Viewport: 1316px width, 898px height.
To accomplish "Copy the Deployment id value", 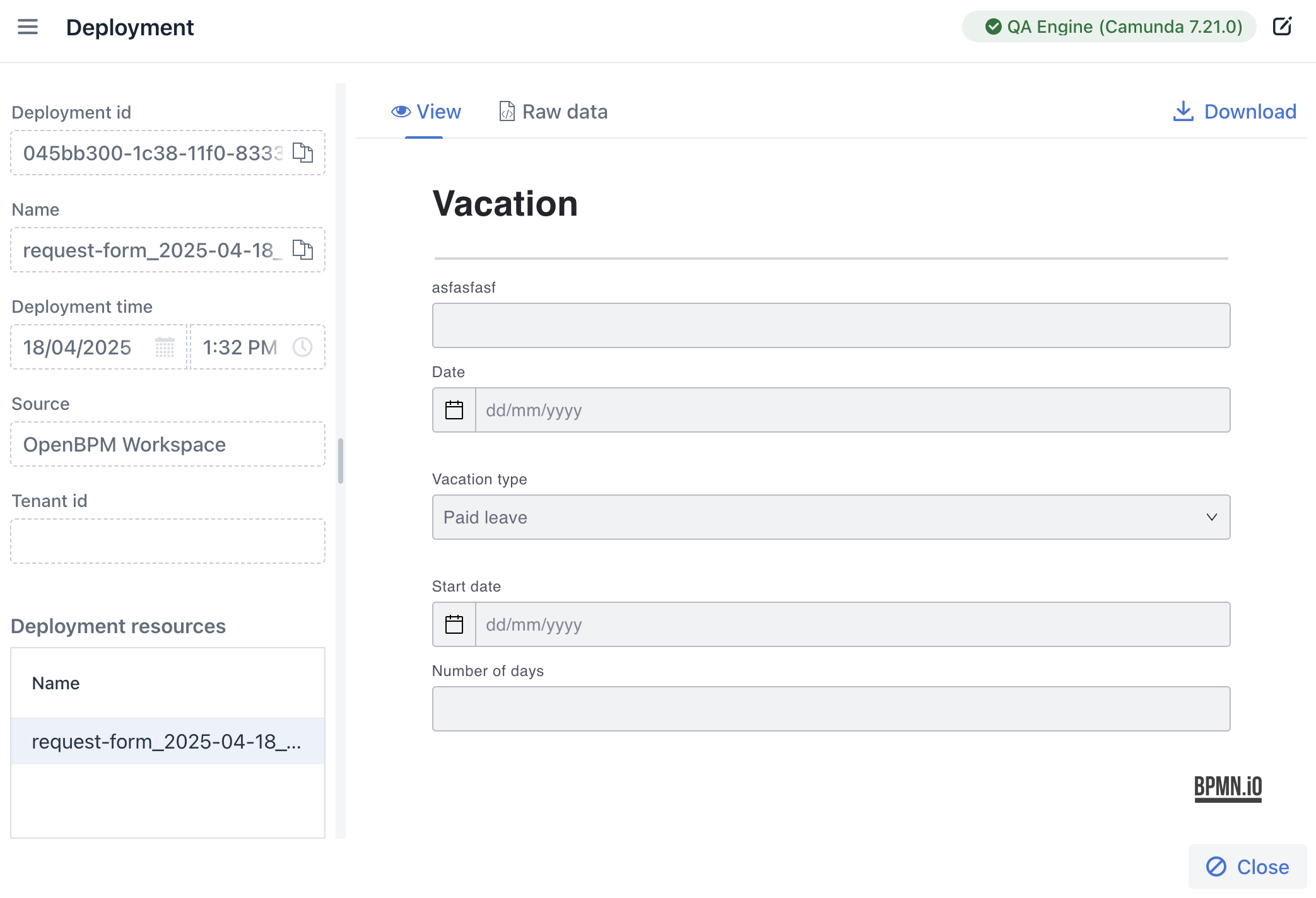I will point(303,153).
